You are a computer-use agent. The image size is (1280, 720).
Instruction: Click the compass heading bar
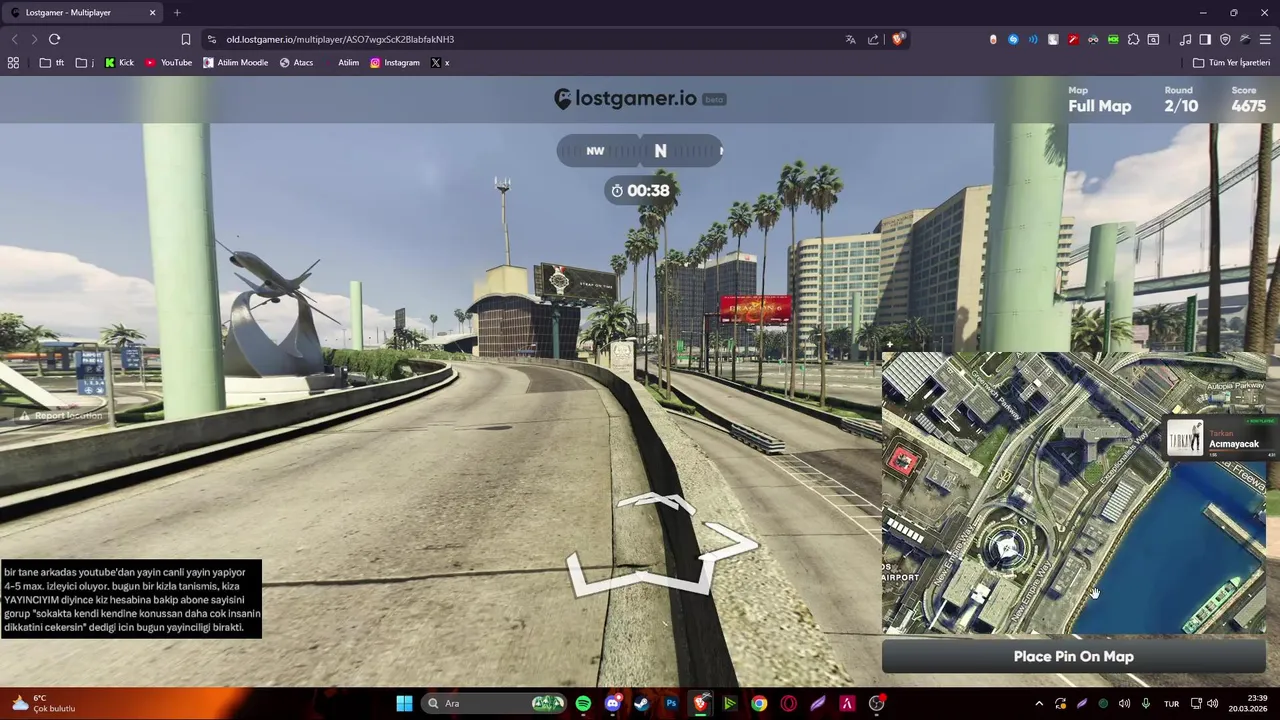tap(640, 151)
